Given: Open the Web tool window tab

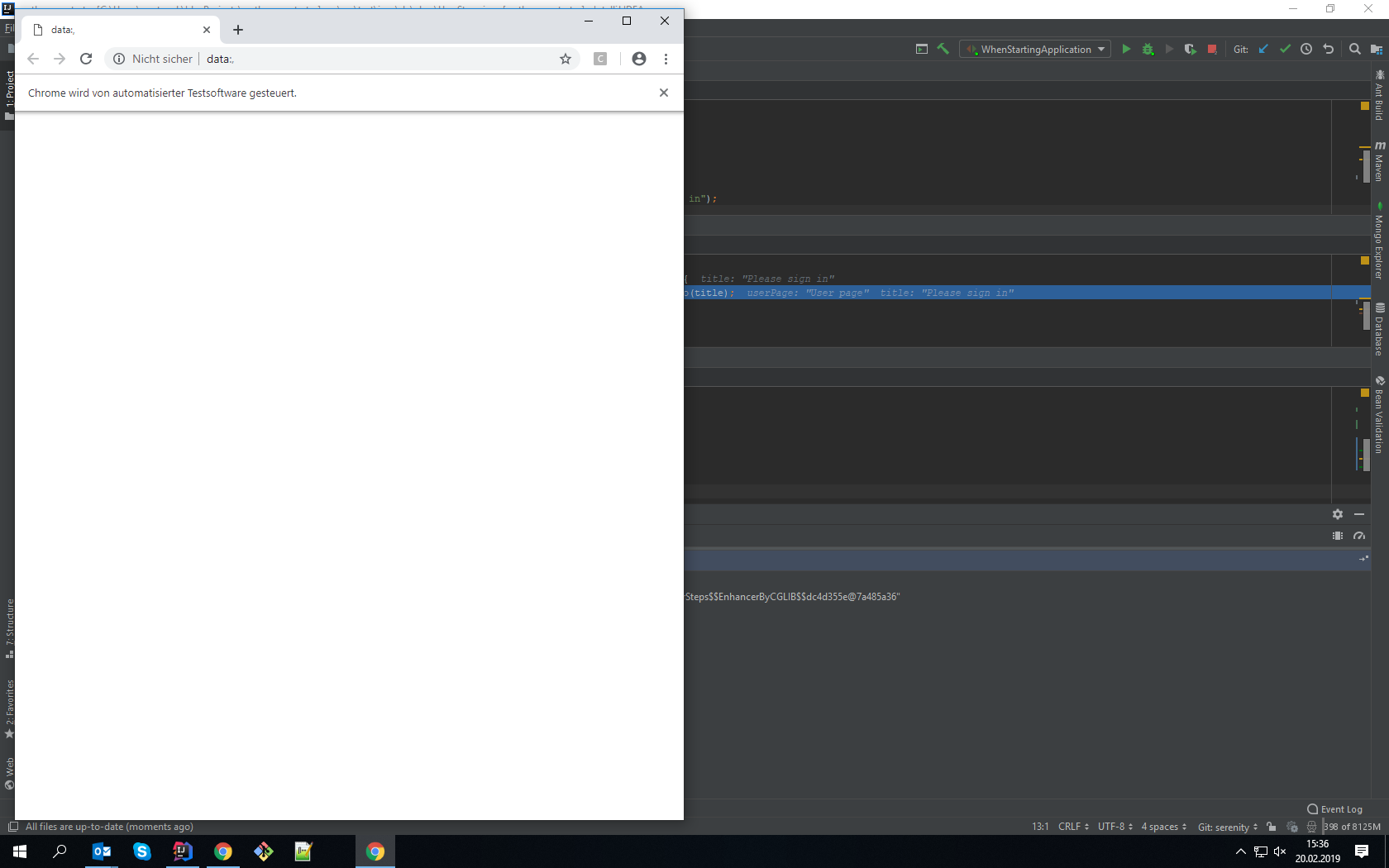Looking at the screenshot, I should pyautogui.click(x=9, y=774).
